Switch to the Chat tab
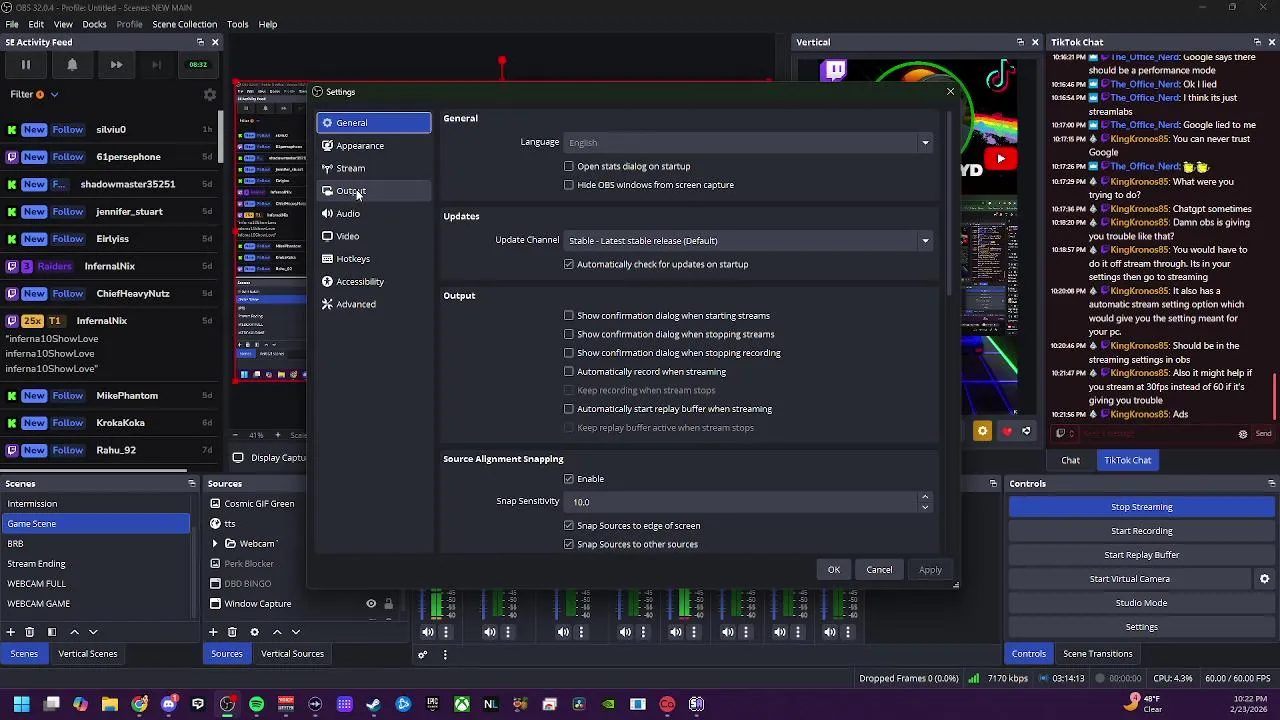 [x=1070, y=461]
